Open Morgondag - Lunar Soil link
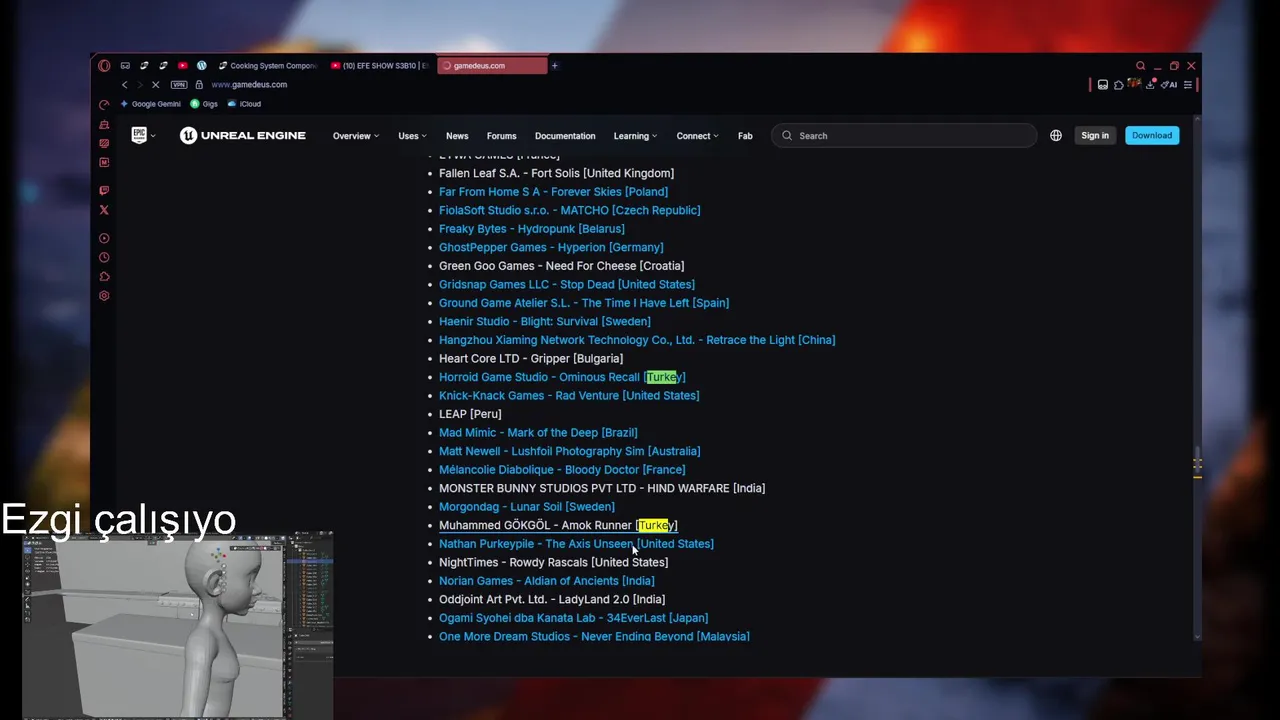 coord(527,506)
